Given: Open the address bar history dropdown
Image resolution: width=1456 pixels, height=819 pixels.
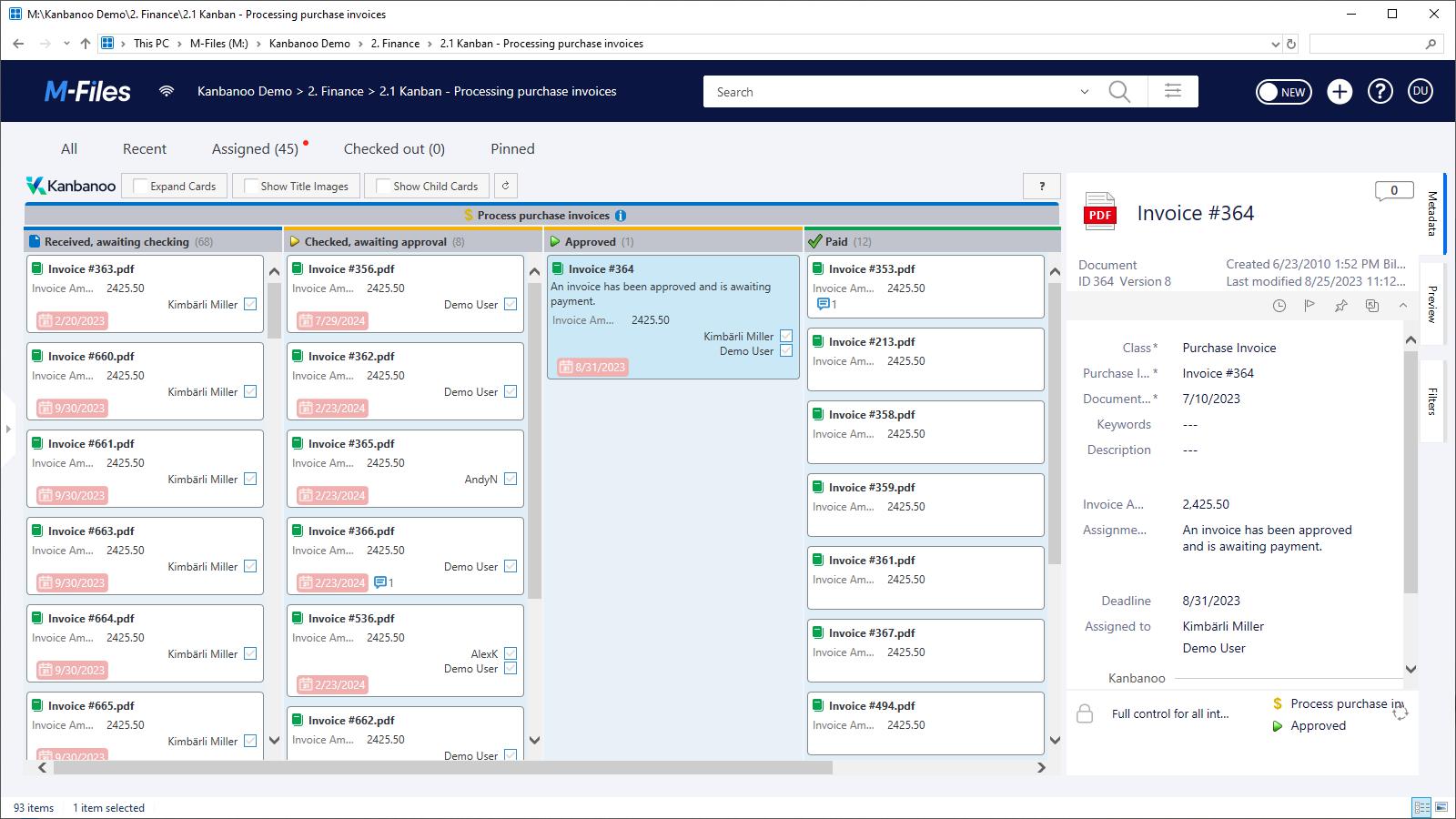Looking at the screenshot, I should point(1275,44).
